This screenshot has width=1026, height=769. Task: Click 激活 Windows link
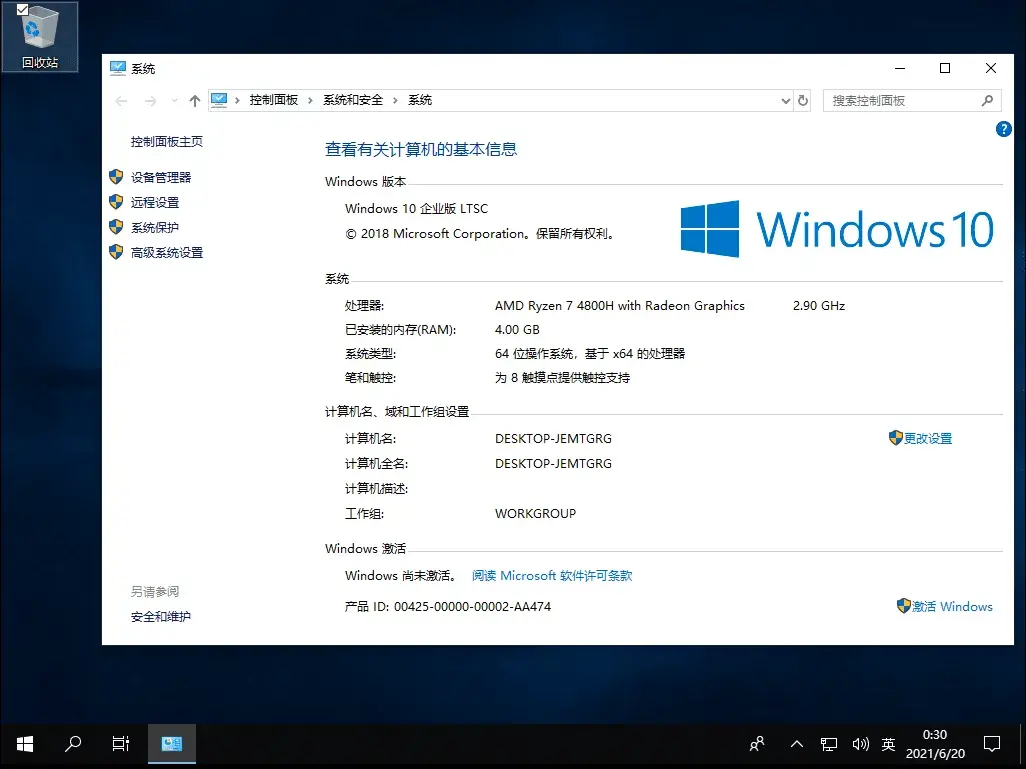952,607
